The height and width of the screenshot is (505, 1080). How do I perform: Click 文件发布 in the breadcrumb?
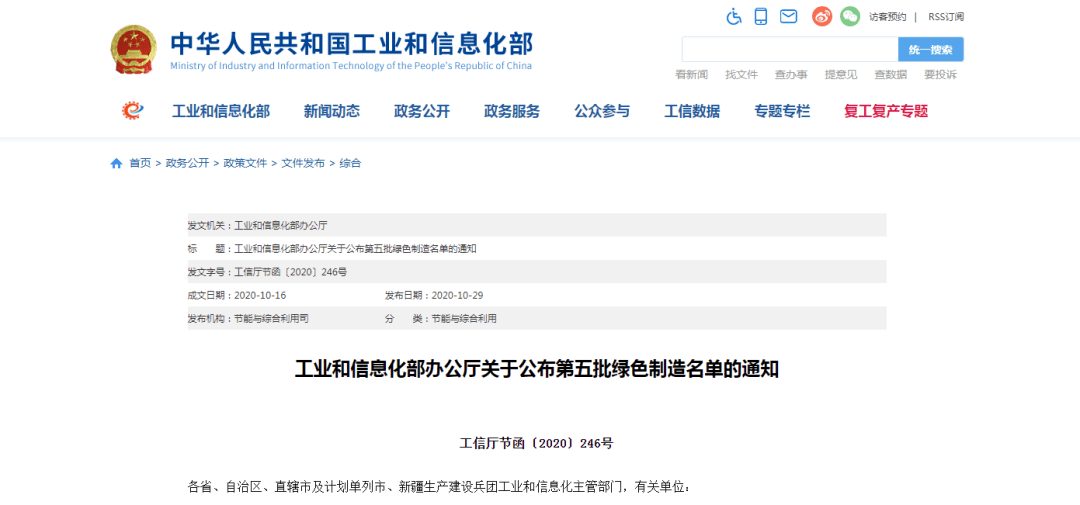(303, 163)
